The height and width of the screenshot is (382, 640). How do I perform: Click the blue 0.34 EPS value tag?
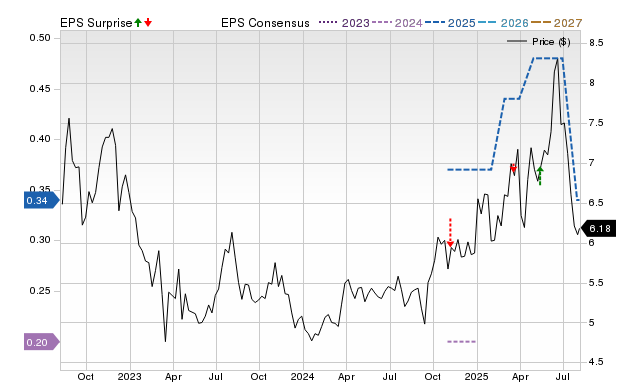click(x=42, y=200)
